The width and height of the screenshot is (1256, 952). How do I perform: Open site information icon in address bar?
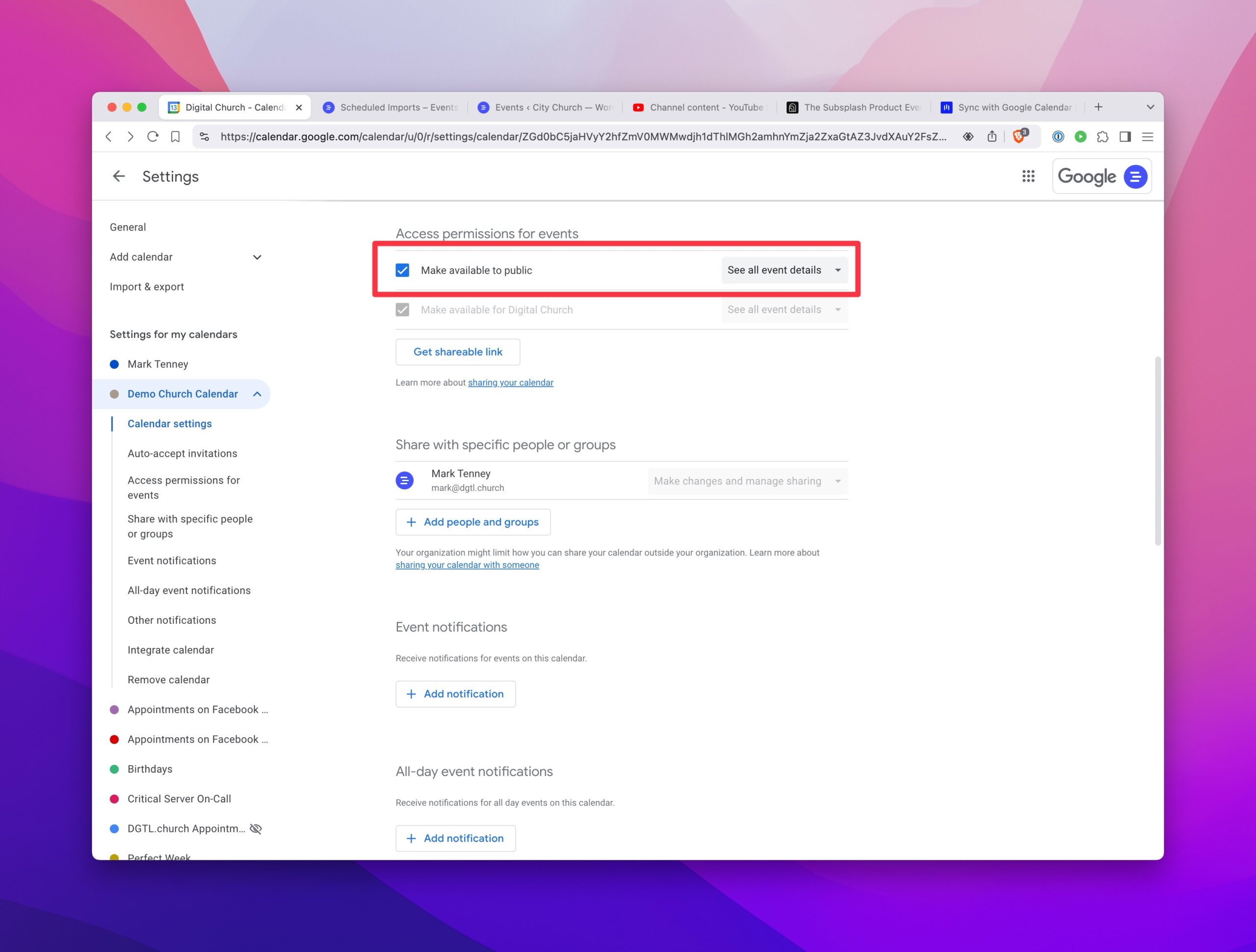click(205, 137)
